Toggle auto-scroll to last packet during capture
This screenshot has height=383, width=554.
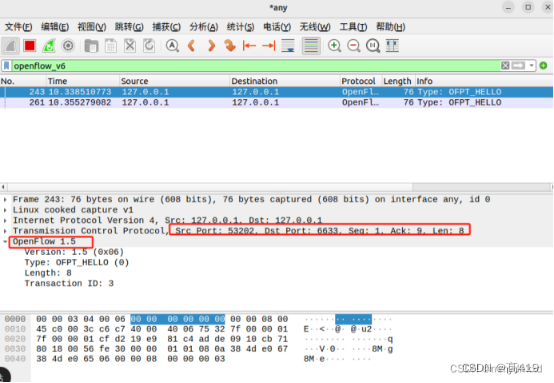(288, 46)
